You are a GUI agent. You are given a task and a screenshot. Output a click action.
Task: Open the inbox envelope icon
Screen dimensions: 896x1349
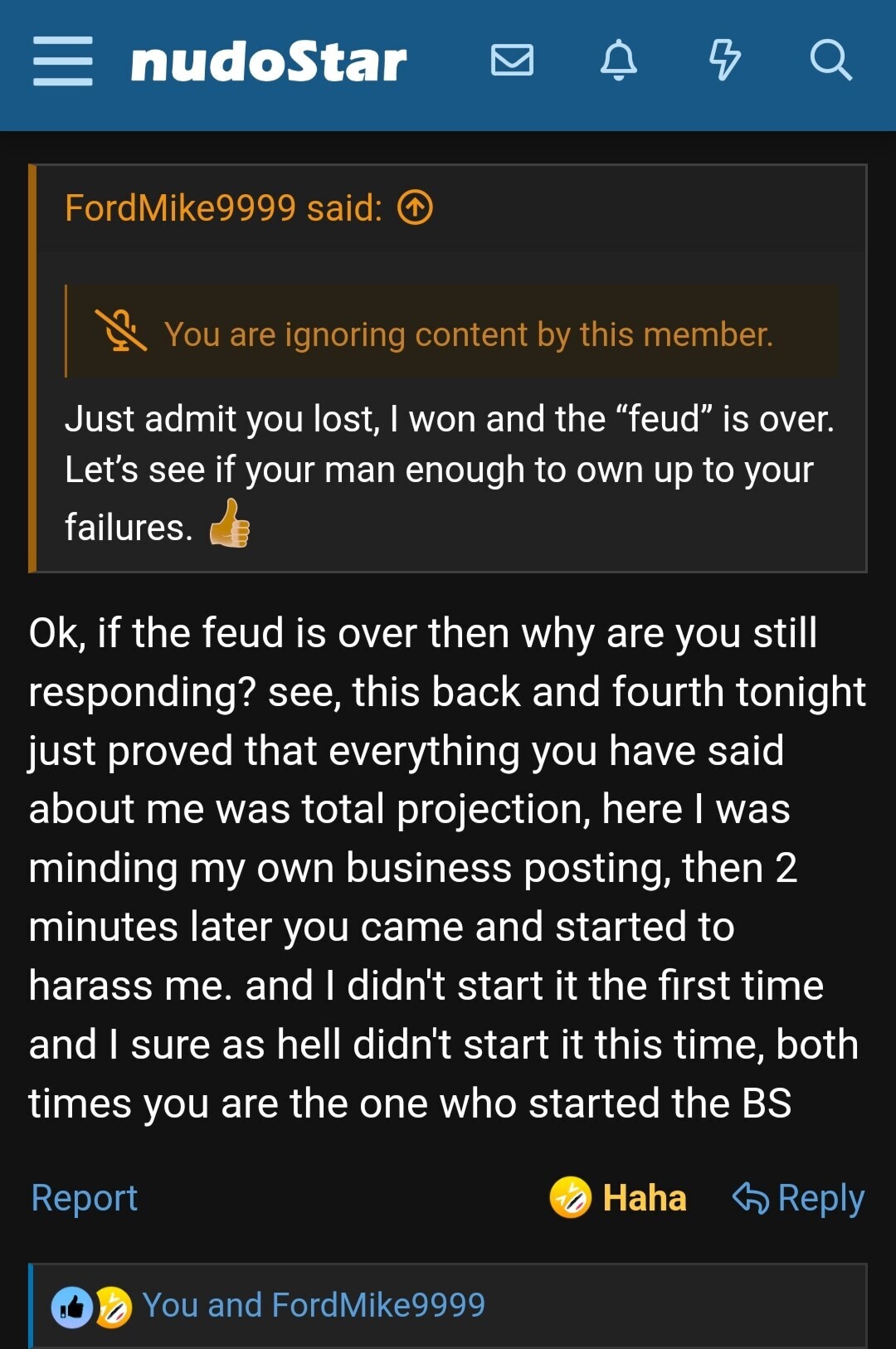[512, 61]
